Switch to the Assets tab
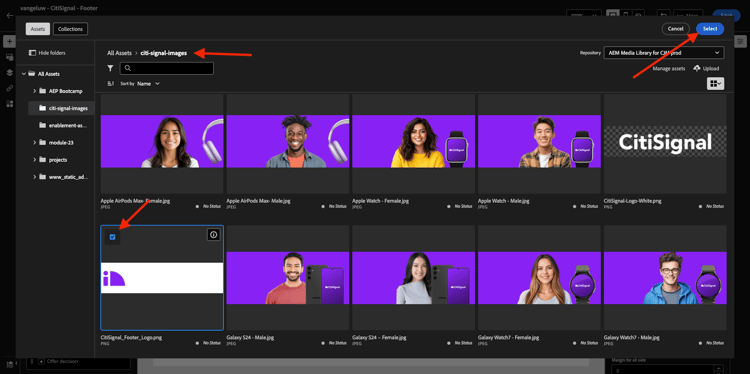The image size is (750, 374). (38, 29)
